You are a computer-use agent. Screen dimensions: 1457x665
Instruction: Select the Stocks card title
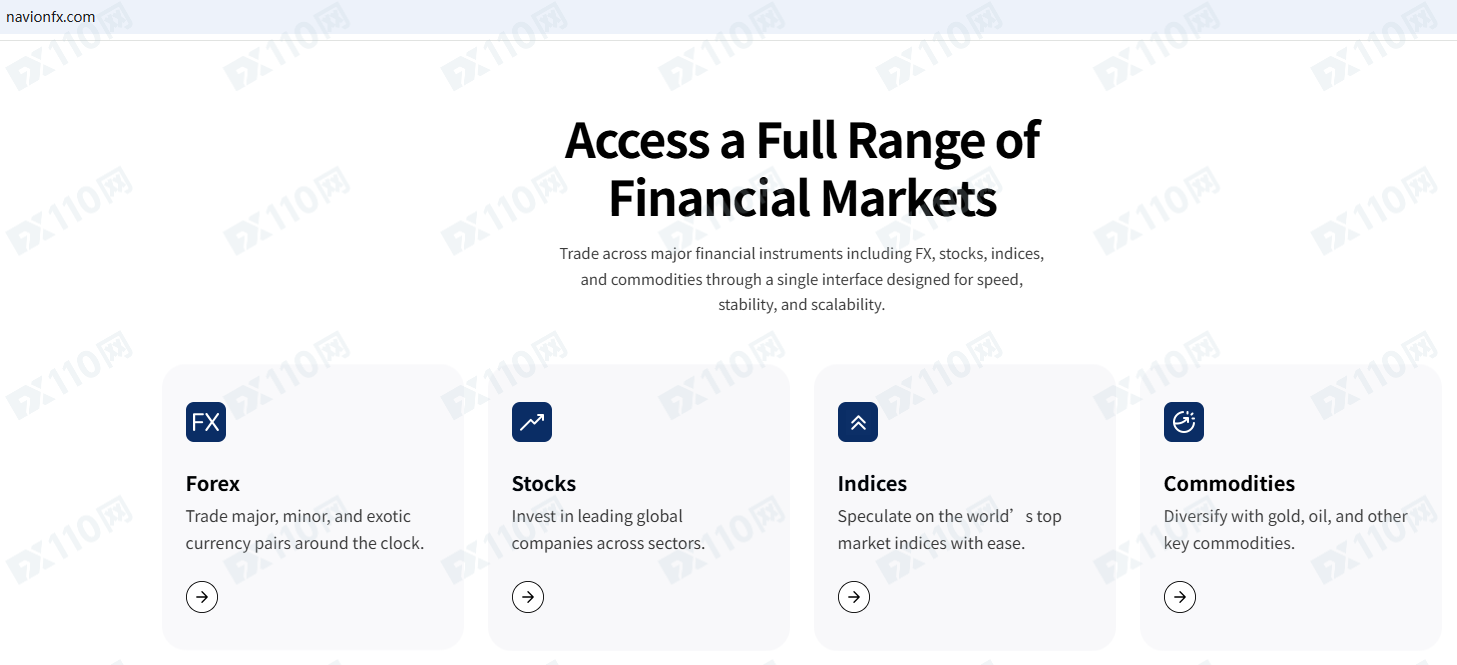pyautogui.click(x=544, y=484)
